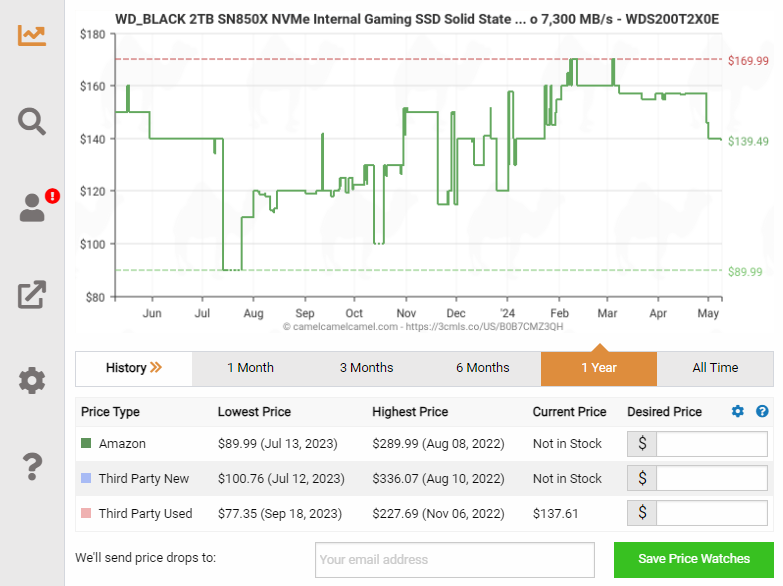Click the blue help icon by Desired Price
Viewport: 783px width, 586px height.
762,411
